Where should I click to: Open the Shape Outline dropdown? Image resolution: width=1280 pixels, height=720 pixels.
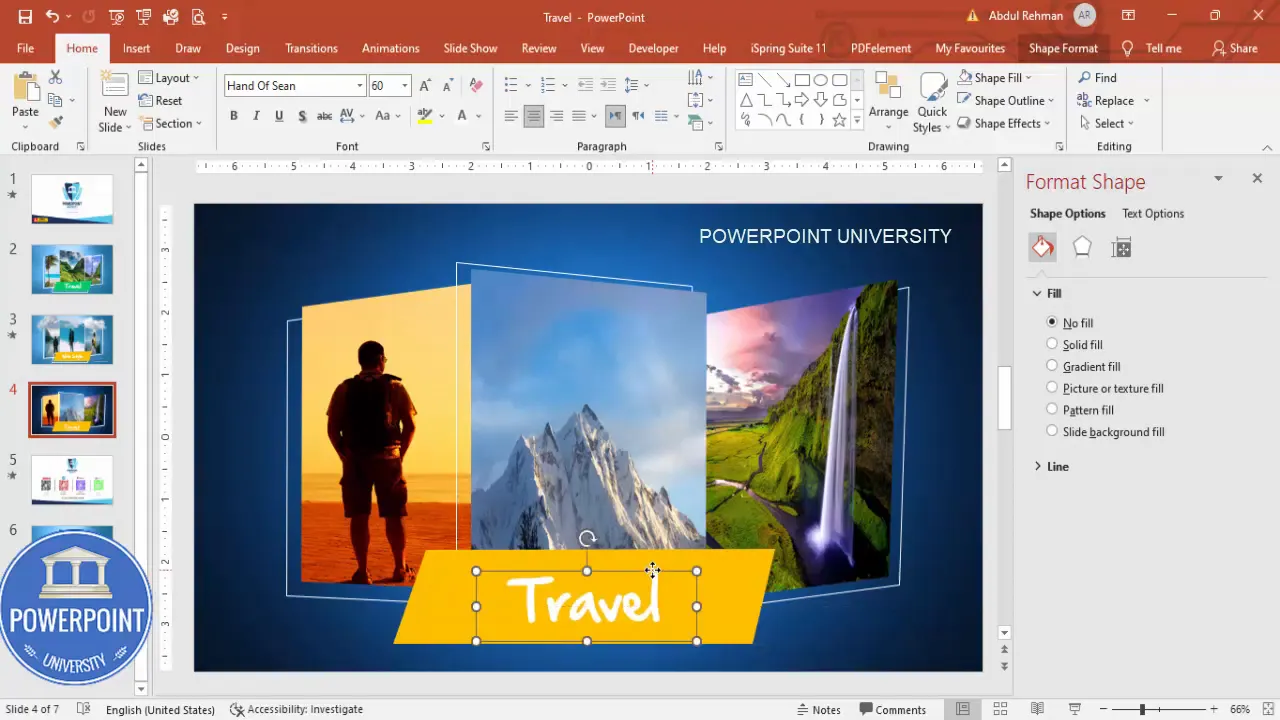[x=1006, y=100]
